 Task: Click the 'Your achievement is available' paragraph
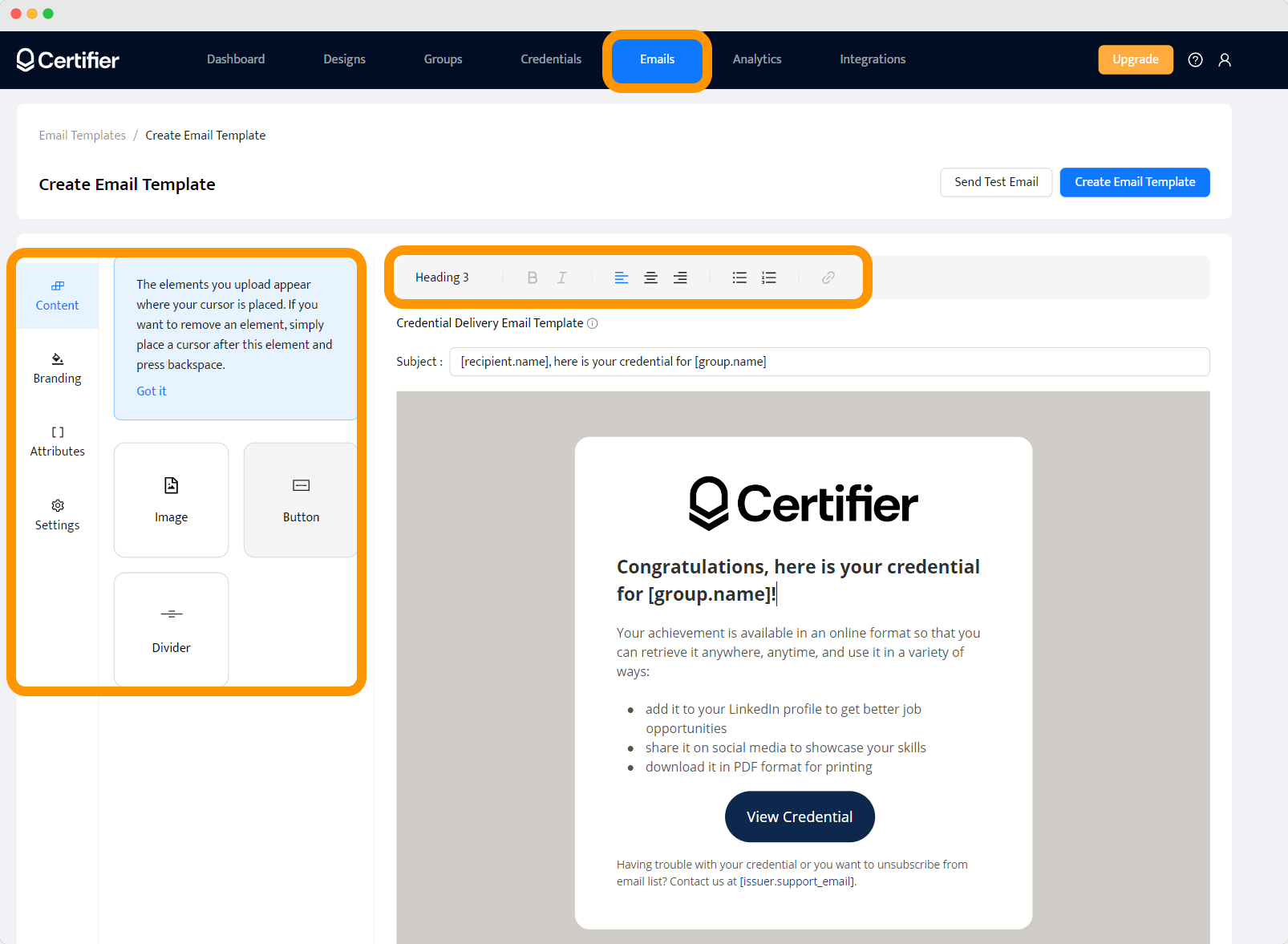(x=799, y=652)
